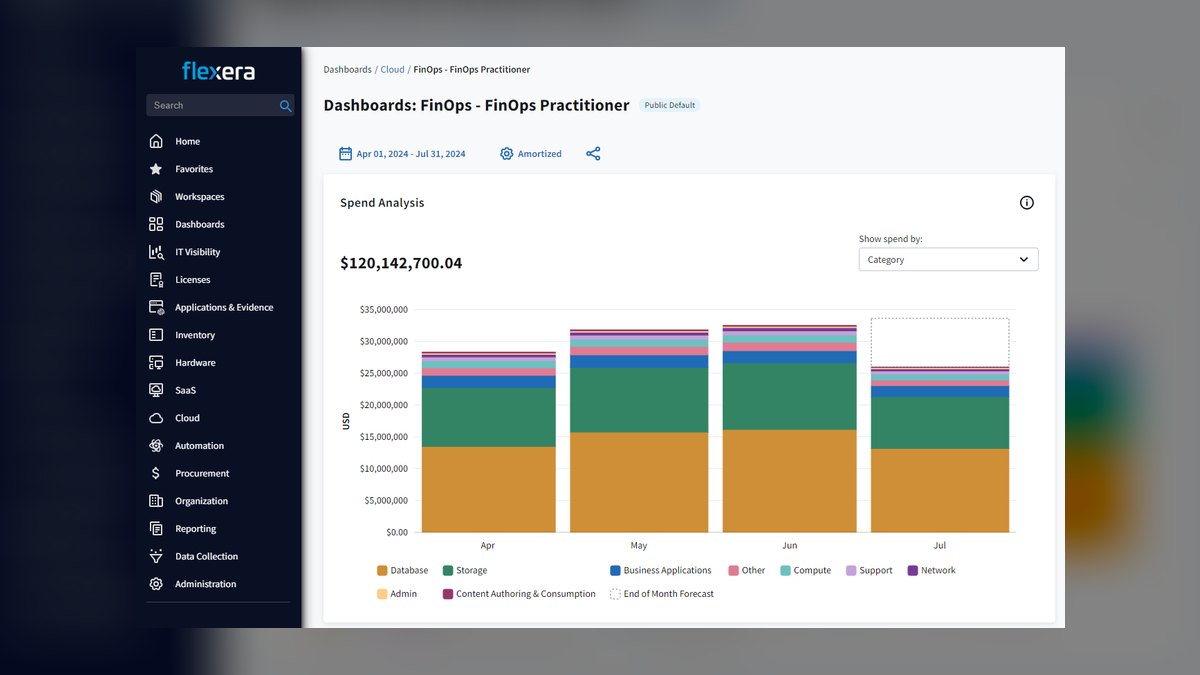Screen dimensions: 1200x675
Task: Click total spend $120,142,700.04
Action: click(401, 264)
